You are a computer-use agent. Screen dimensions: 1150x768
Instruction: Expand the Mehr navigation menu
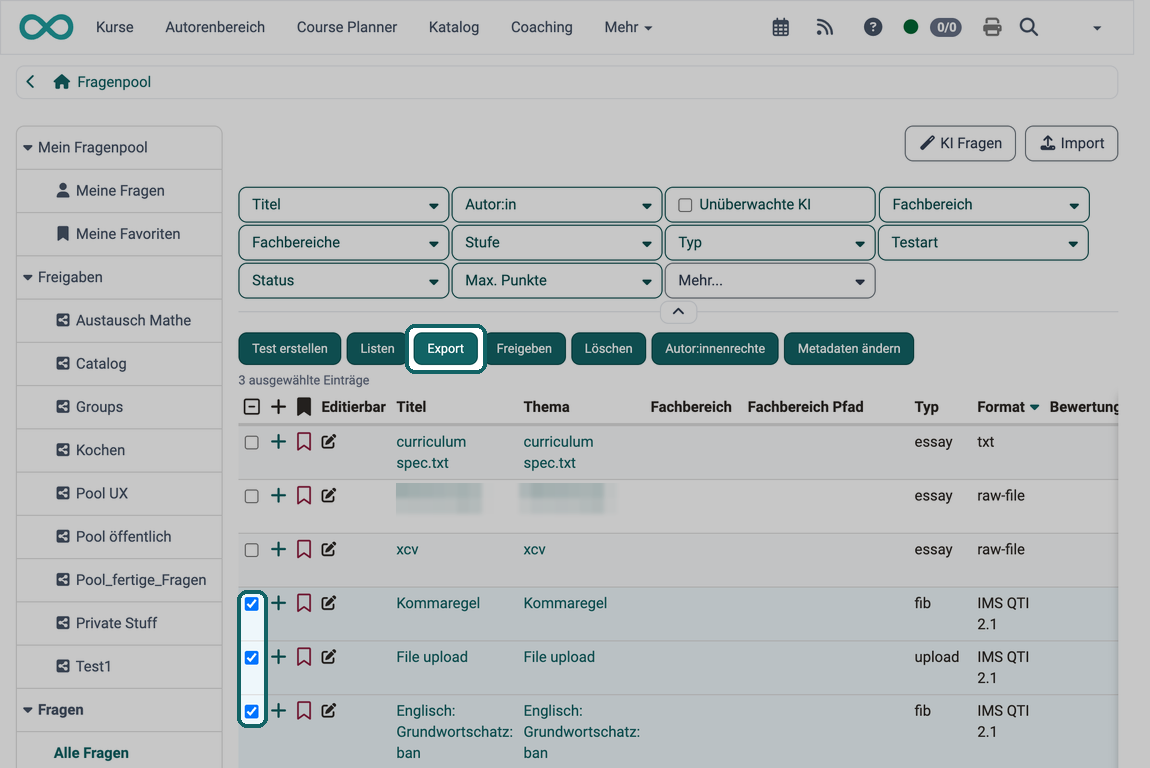tap(628, 27)
